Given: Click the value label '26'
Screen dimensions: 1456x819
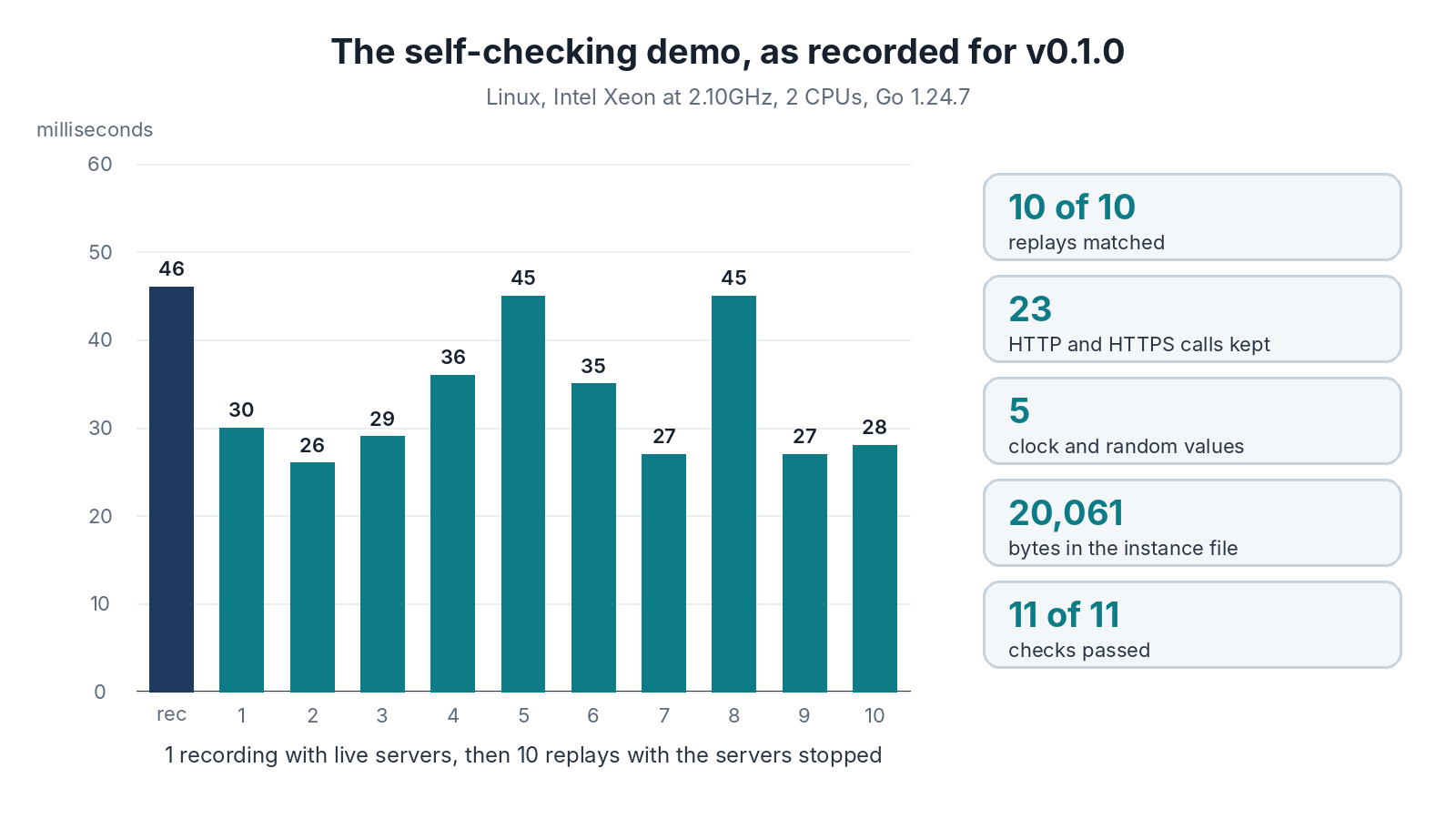Looking at the screenshot, I should [x=312, y=445].
